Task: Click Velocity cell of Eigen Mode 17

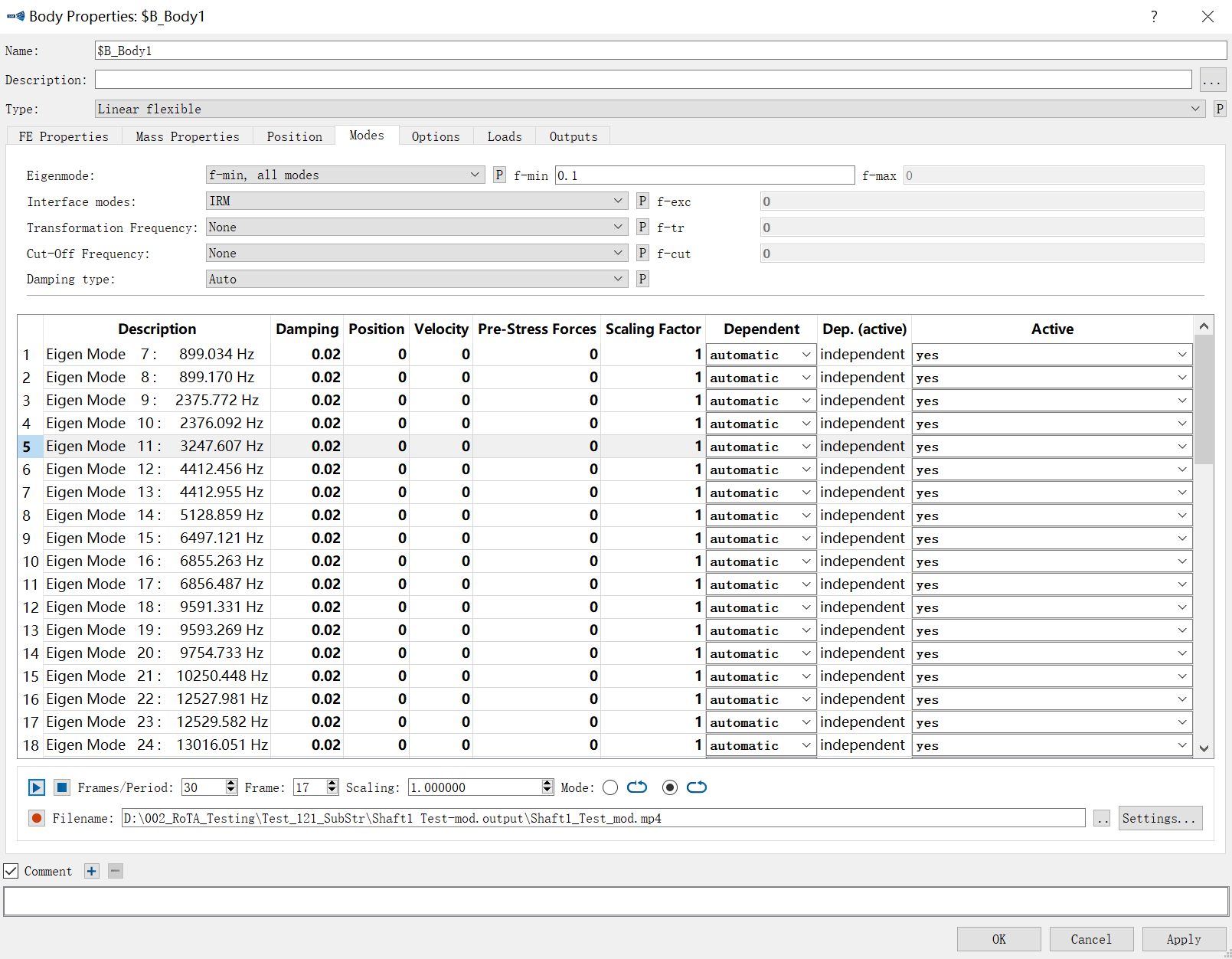Action: (x=441, y=584)
